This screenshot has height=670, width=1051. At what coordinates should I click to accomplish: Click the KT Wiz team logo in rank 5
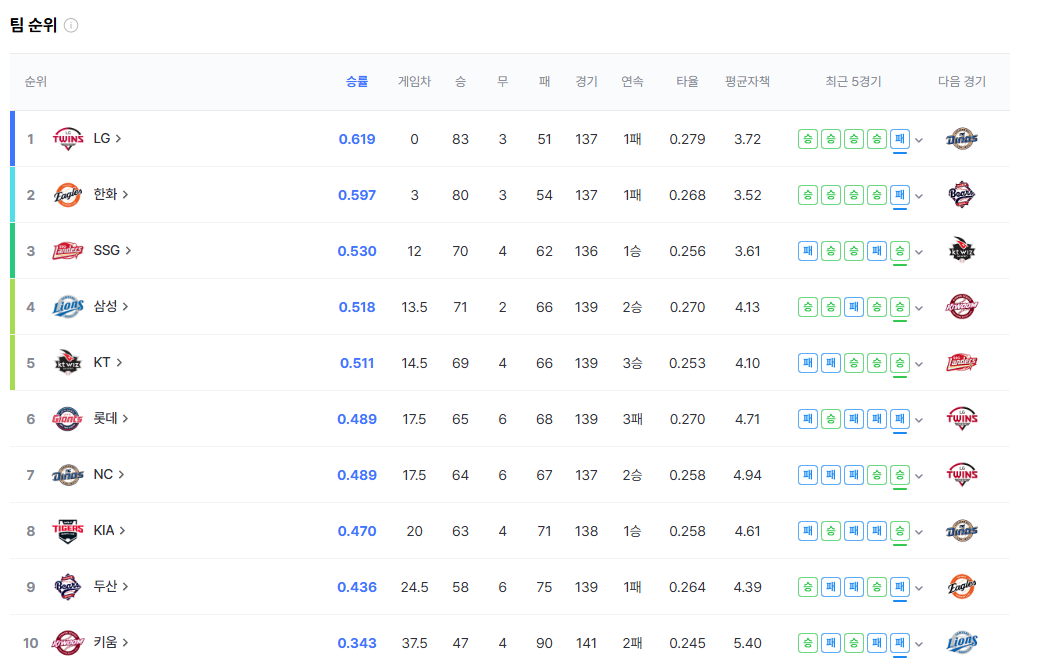coord(68,362)
